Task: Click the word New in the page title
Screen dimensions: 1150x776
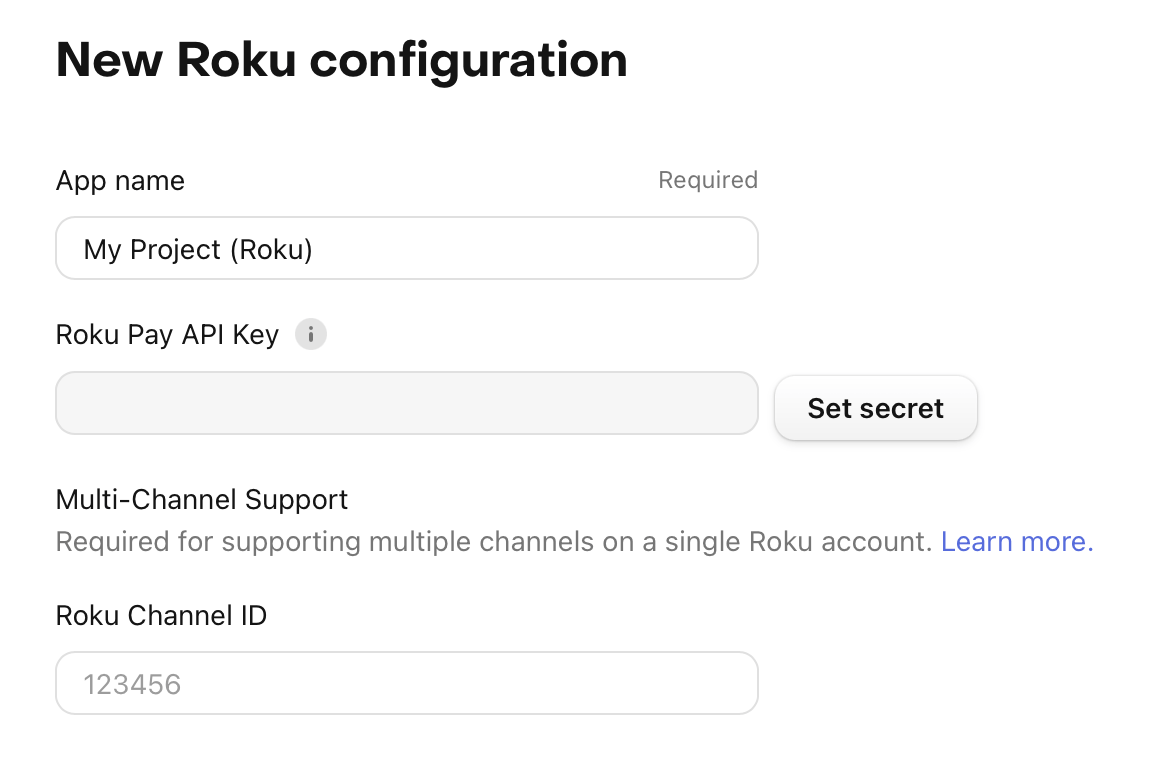Action: click(x=108, y=60)
